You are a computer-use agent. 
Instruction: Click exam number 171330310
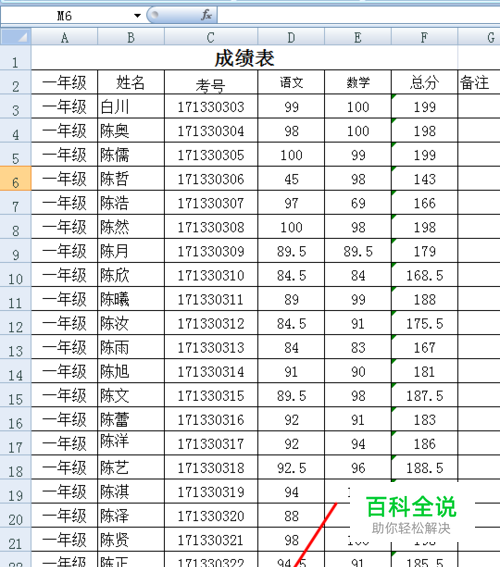211,275
